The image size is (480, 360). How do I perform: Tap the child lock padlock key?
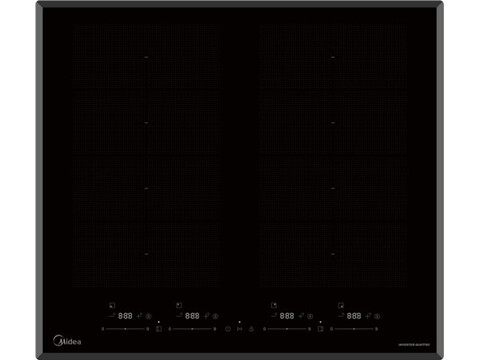click(251, 329)
